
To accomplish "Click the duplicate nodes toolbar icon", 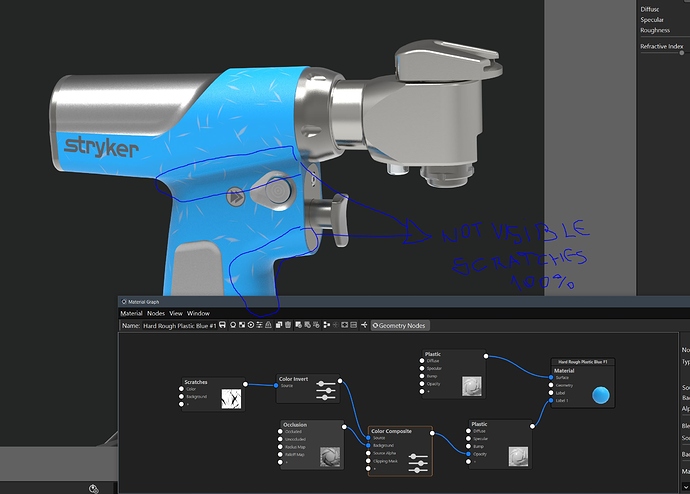I will click(x=279, y=325).
